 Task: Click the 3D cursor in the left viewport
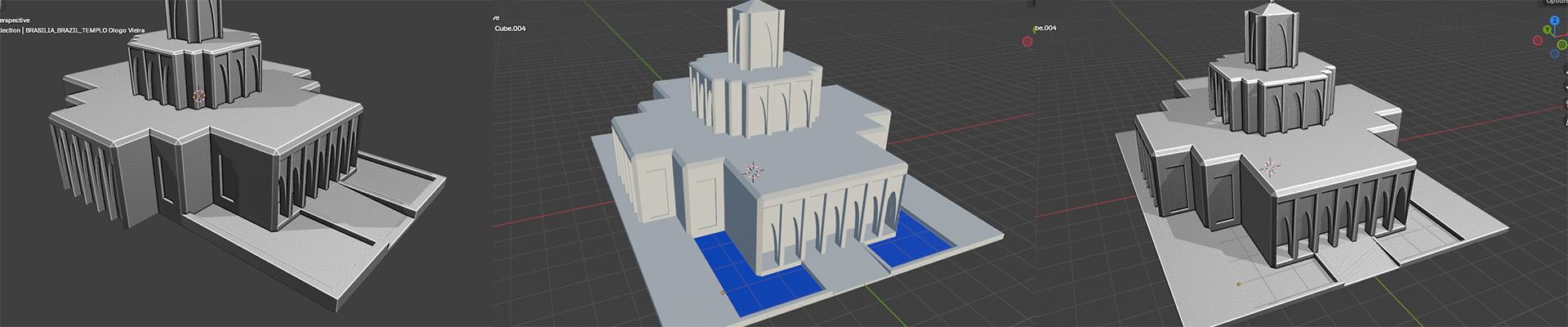(x=199, y=96)
